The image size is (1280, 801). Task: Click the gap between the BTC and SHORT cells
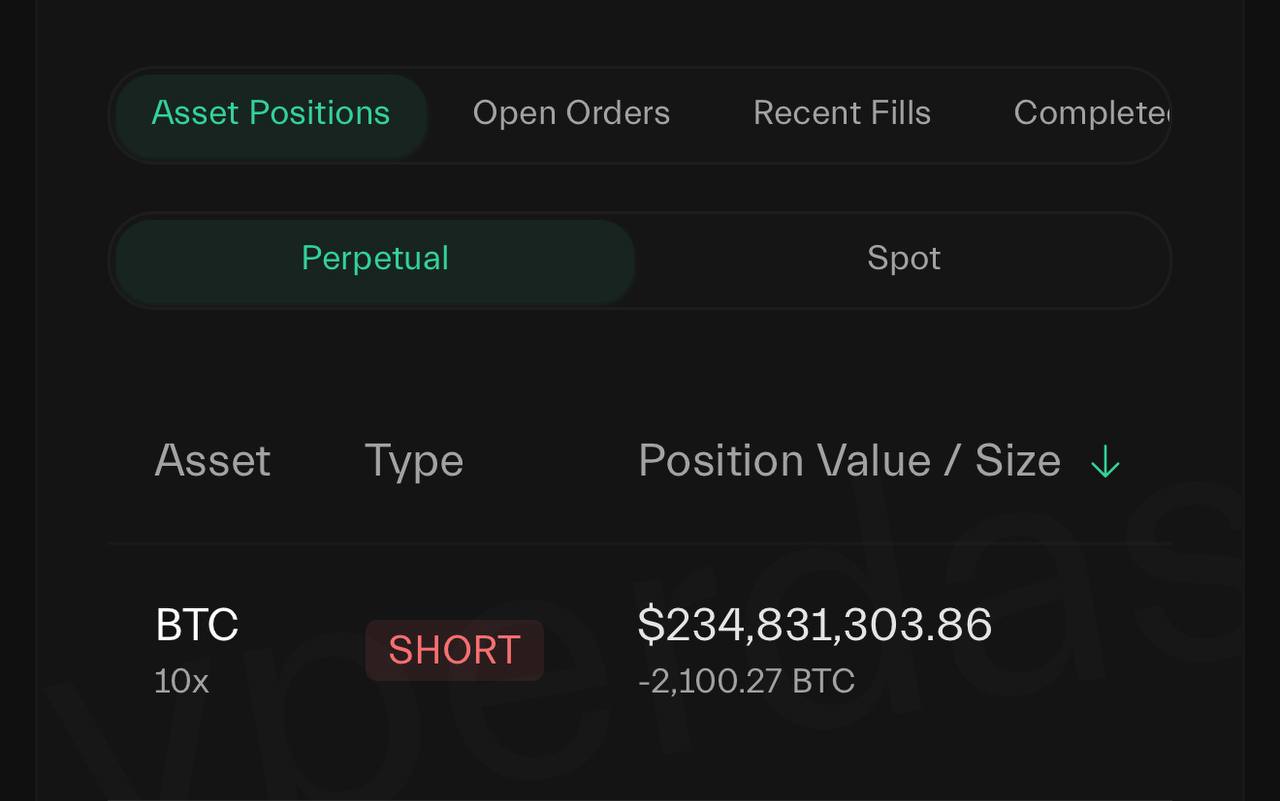tap(300, 650)
